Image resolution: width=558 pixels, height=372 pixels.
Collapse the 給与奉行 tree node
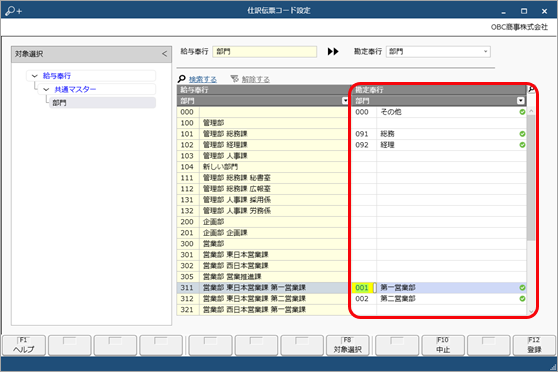point(35,76)
